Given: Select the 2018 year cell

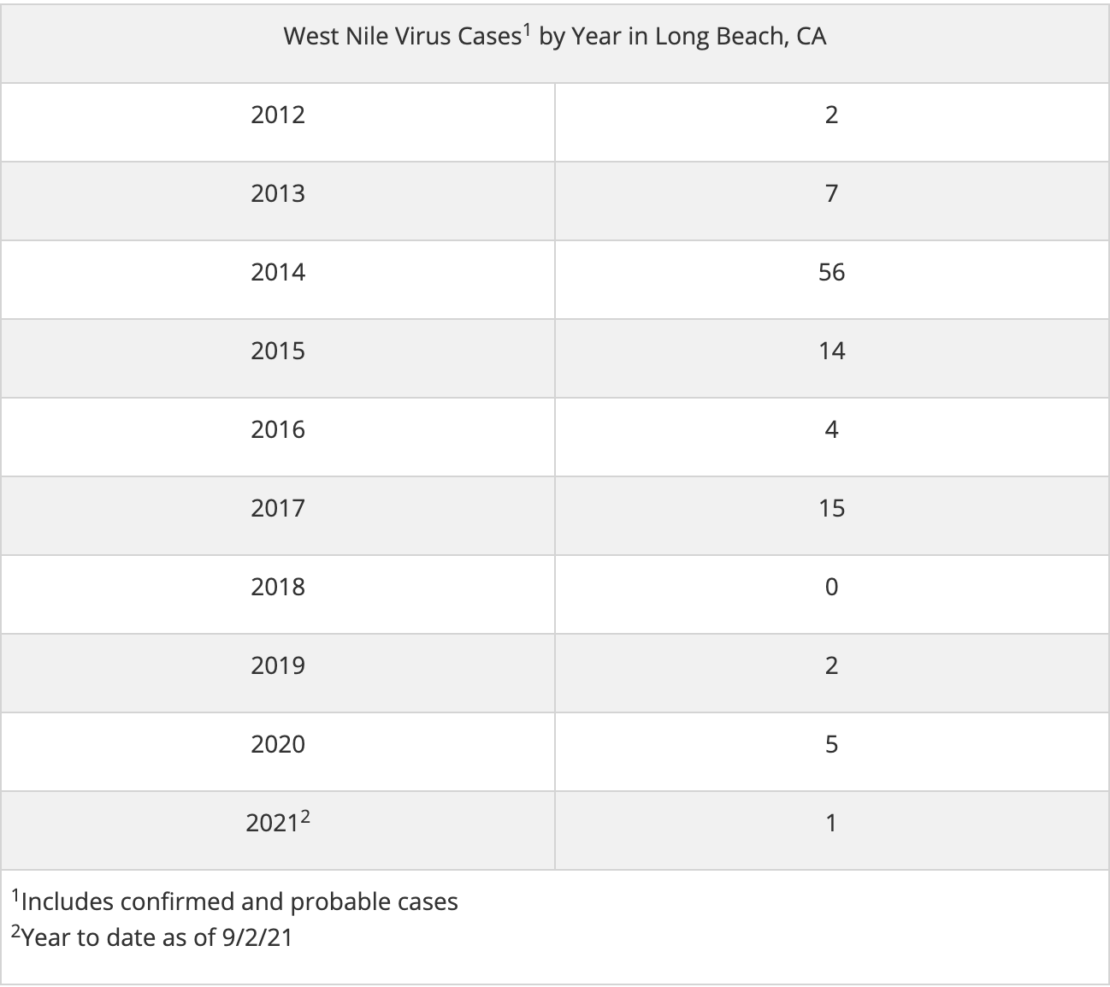Looking at the screenshot, I should pyautogui.click(x=277, y=588).
